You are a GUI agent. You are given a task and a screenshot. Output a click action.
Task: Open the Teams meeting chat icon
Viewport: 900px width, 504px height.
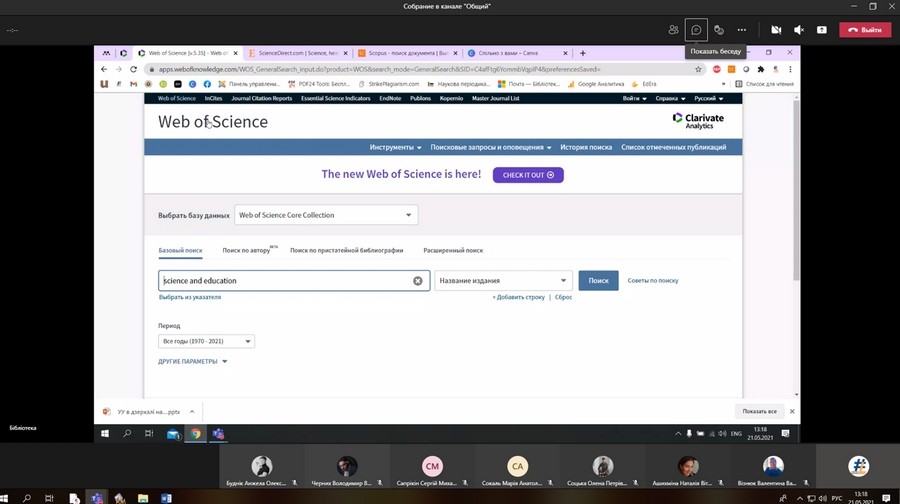(696, 30)
